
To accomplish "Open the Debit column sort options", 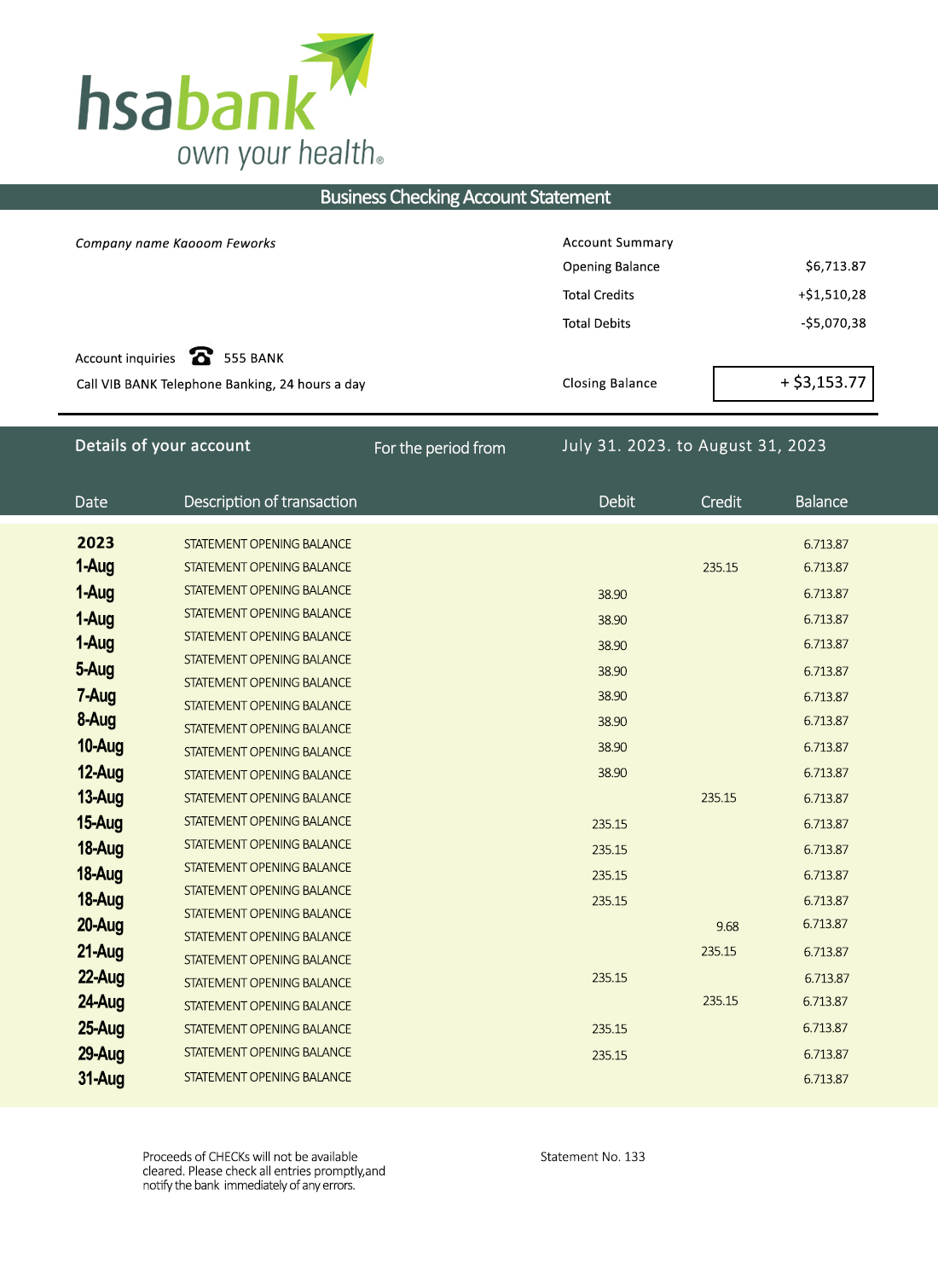I will pos(617,502).
